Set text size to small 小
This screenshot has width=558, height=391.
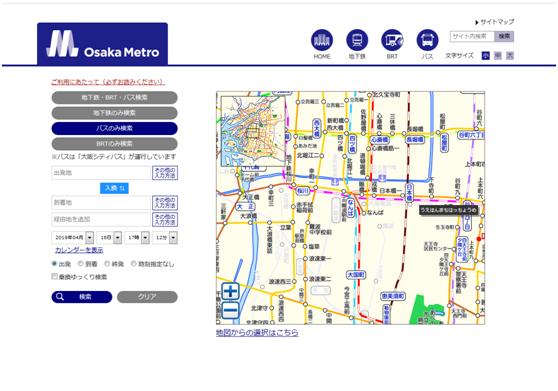coord(485,56)
